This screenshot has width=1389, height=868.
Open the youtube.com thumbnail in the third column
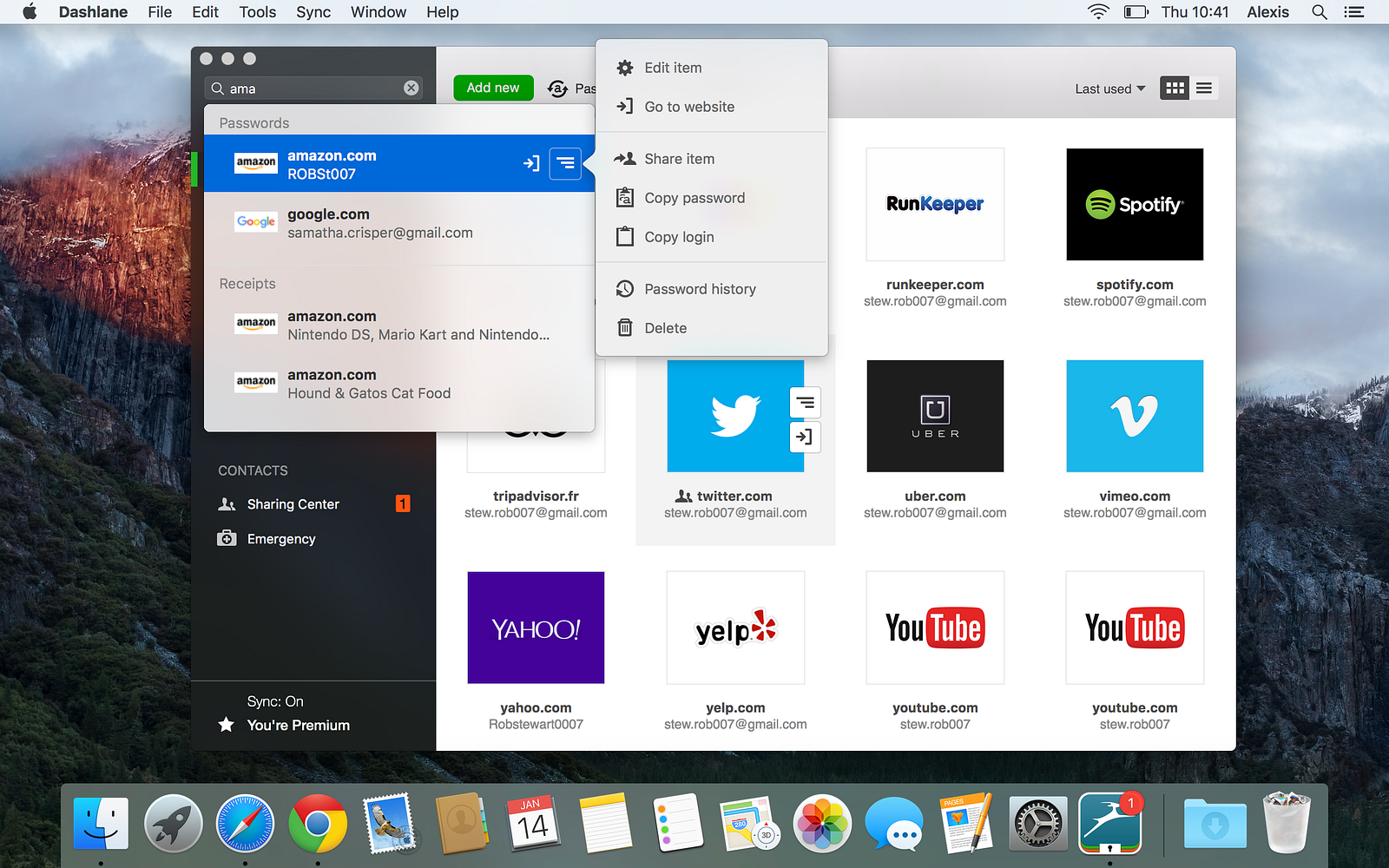pyautogui.click(x=935, y=628)
